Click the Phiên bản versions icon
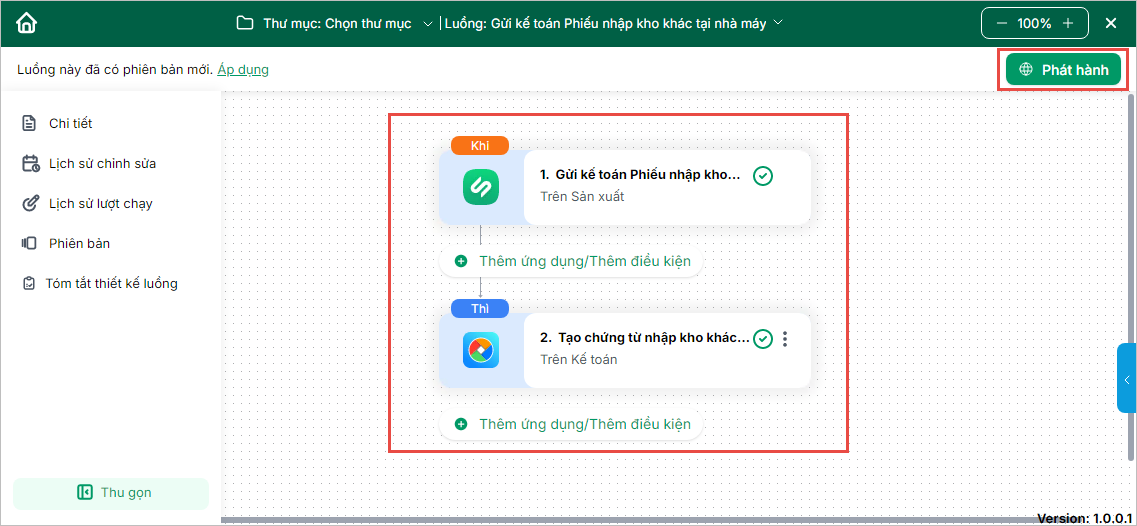 [x=29, y=243]
